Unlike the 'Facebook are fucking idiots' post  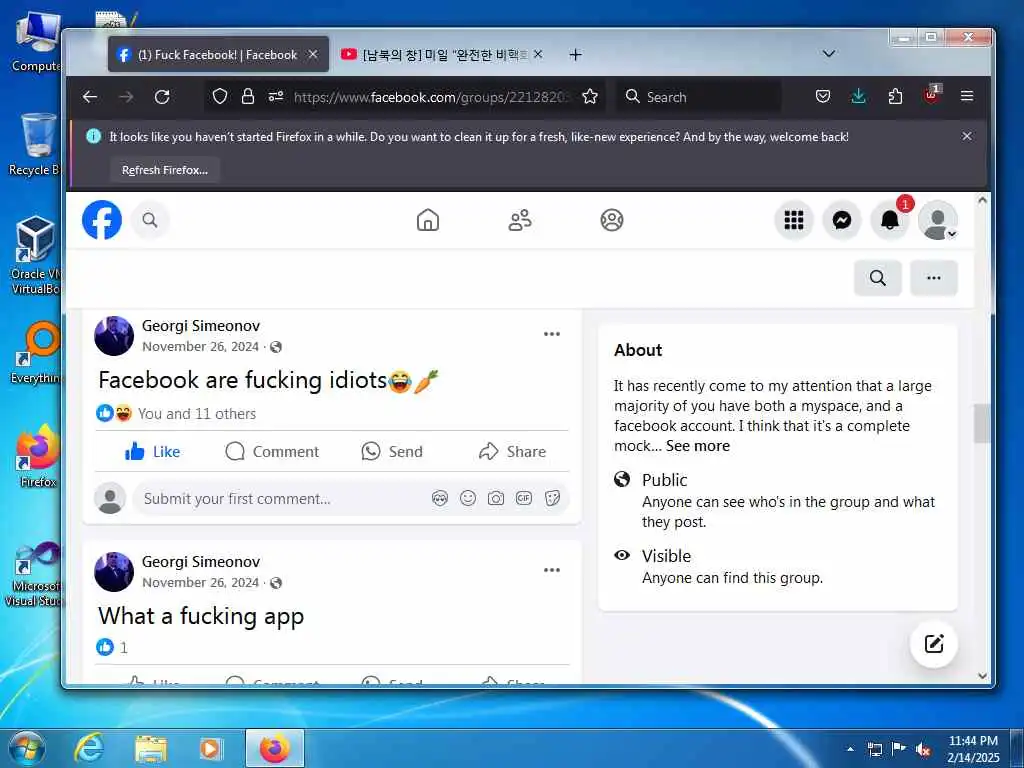pyautogui.click(x=153, y=451)
